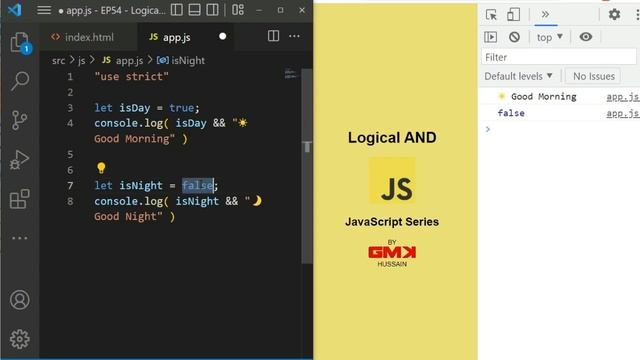Click the console prompt chevron
640x360 pixels.
pos(488,129)
